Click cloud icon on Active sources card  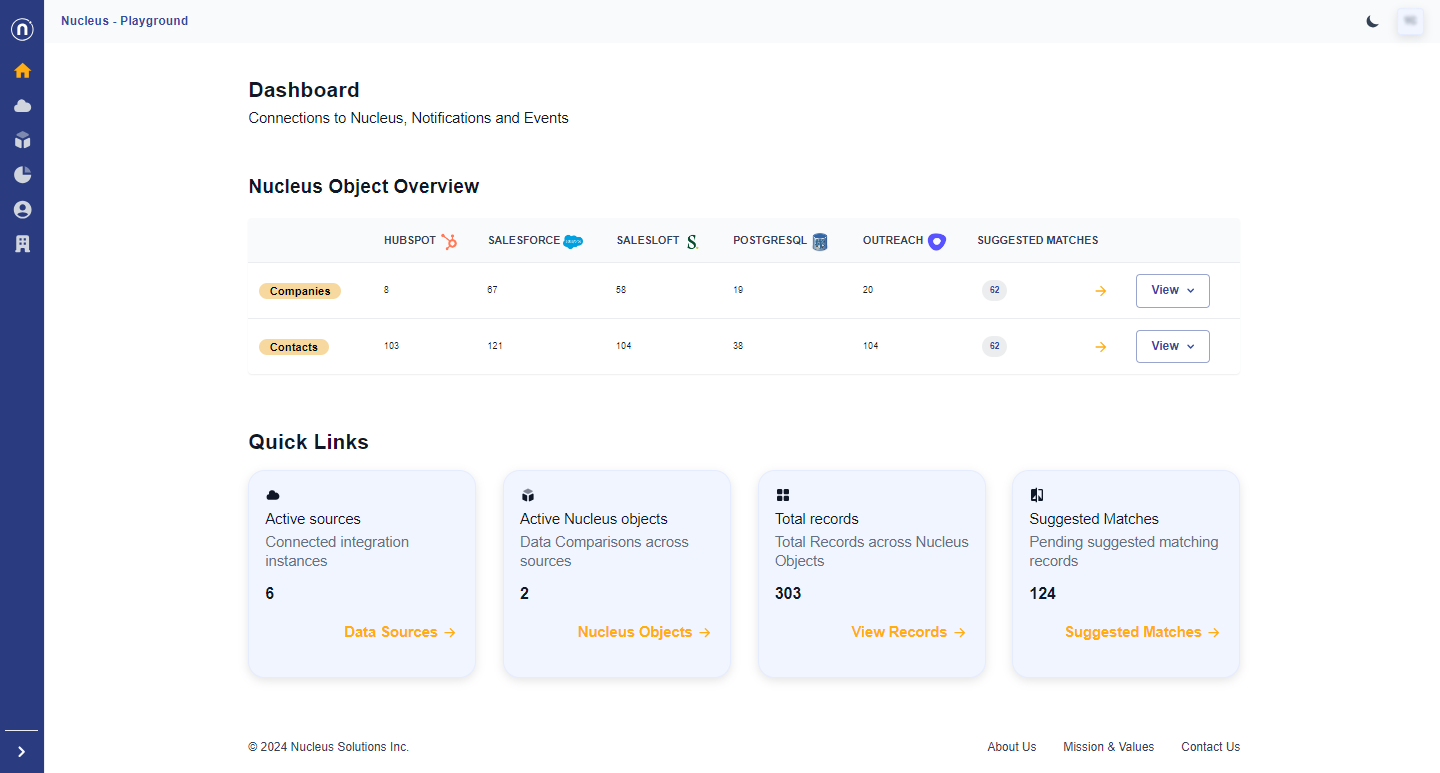pyautogui.click(x=273, y=495)
